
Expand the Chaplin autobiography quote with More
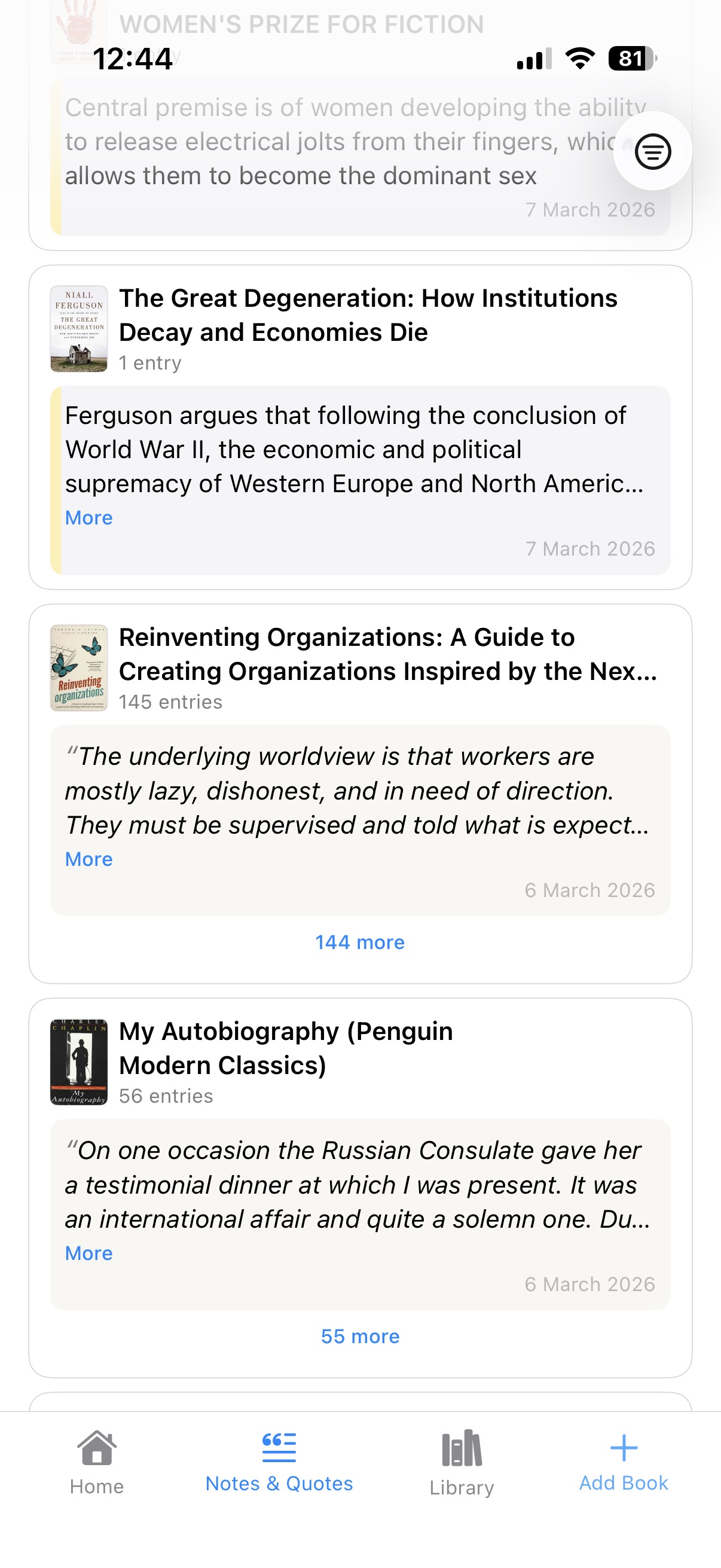(89, 1253)
